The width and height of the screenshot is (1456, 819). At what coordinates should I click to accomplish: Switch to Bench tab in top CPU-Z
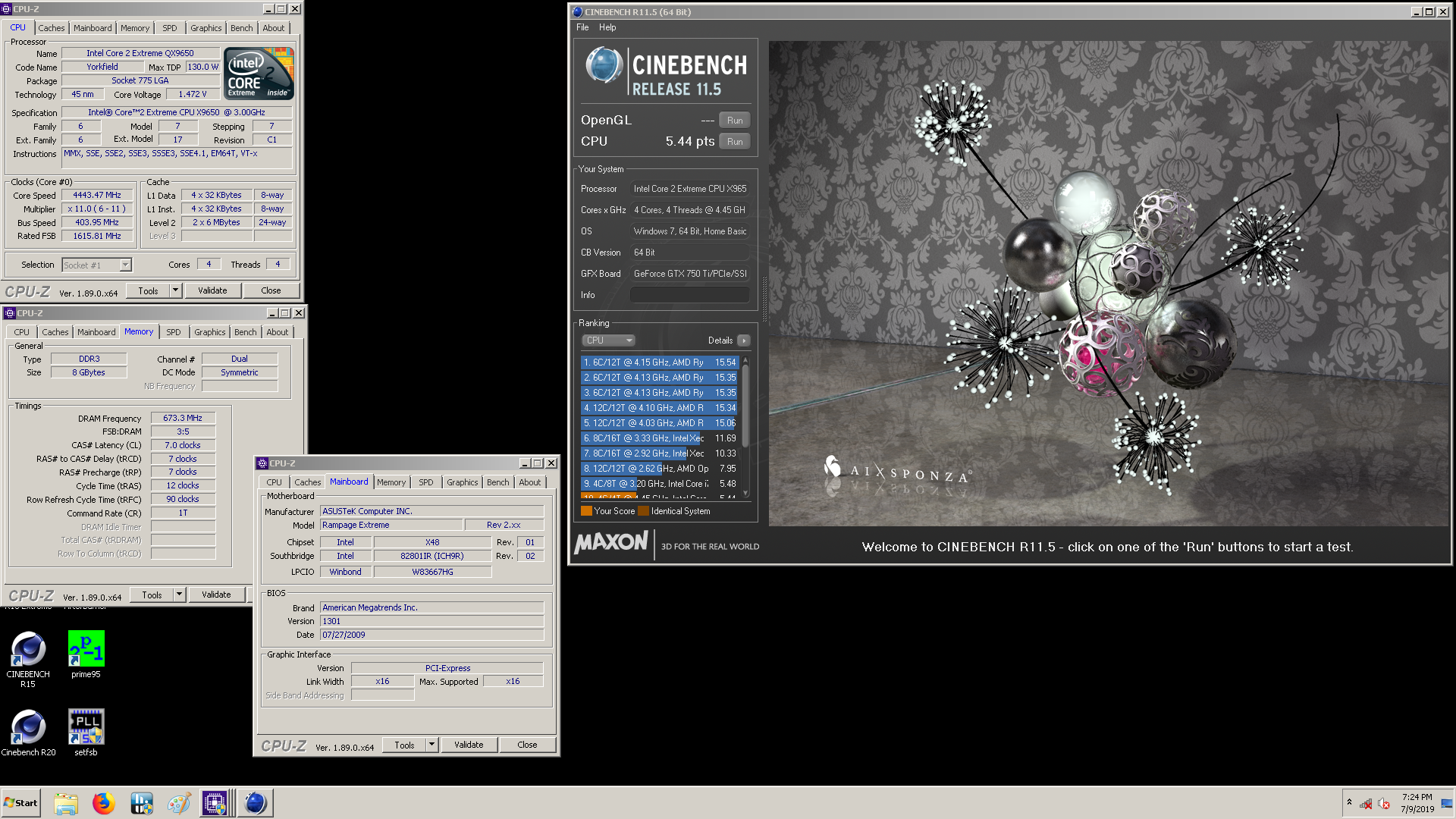click(242, 28)
